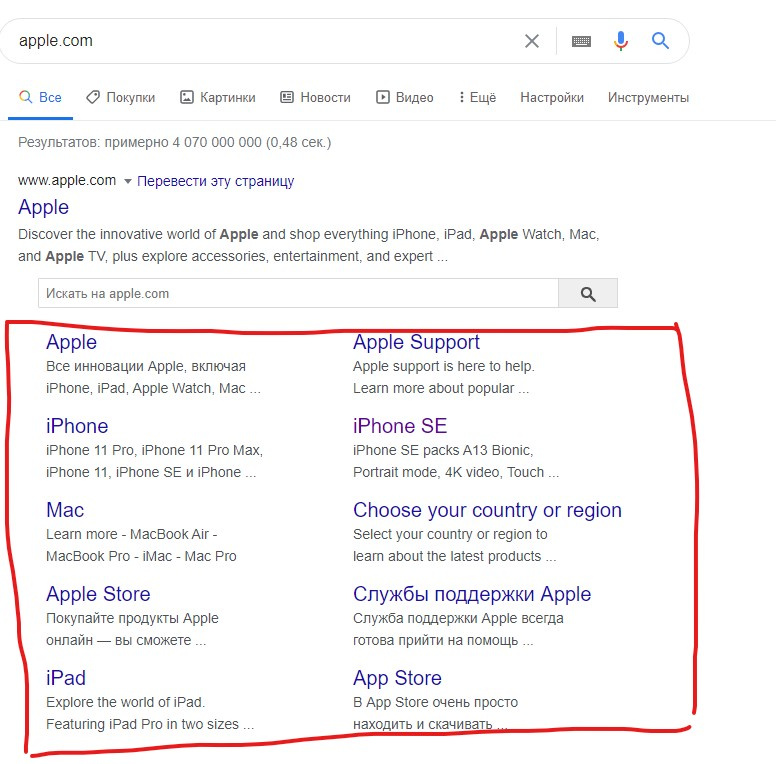
Task: Click the 'iPhone SE packs A13 Bionic' description
Action: coord(443,450)
